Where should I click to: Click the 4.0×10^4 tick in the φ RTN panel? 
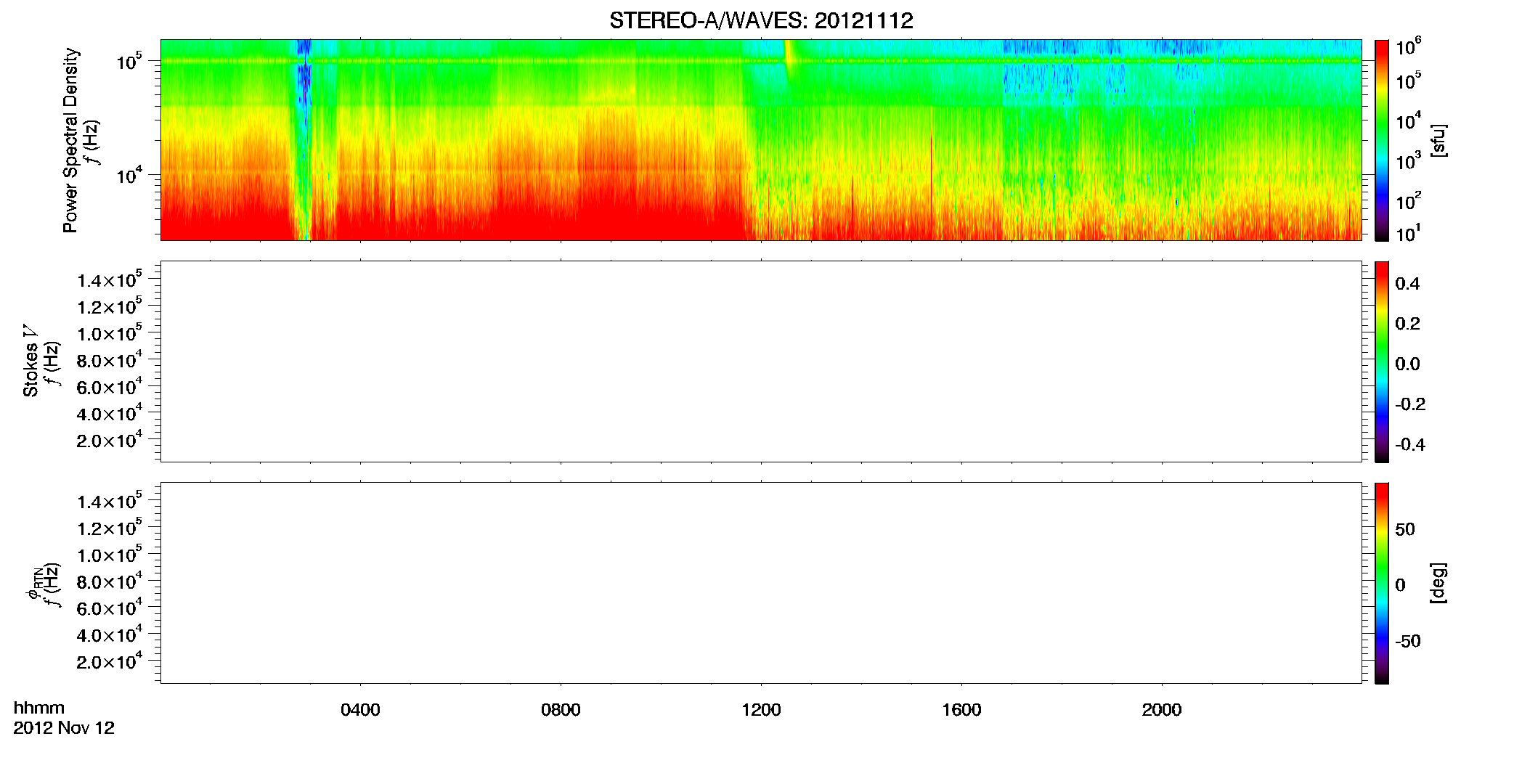110,634
